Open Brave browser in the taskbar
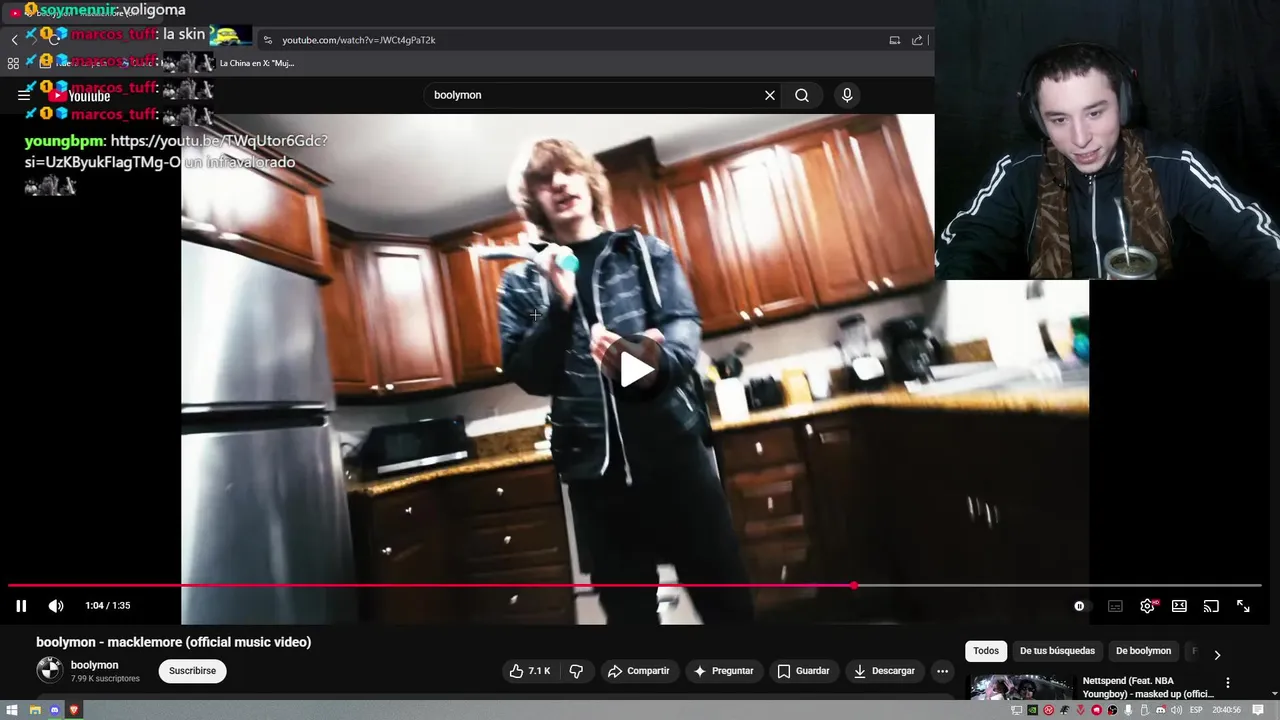 coord(73,710)
